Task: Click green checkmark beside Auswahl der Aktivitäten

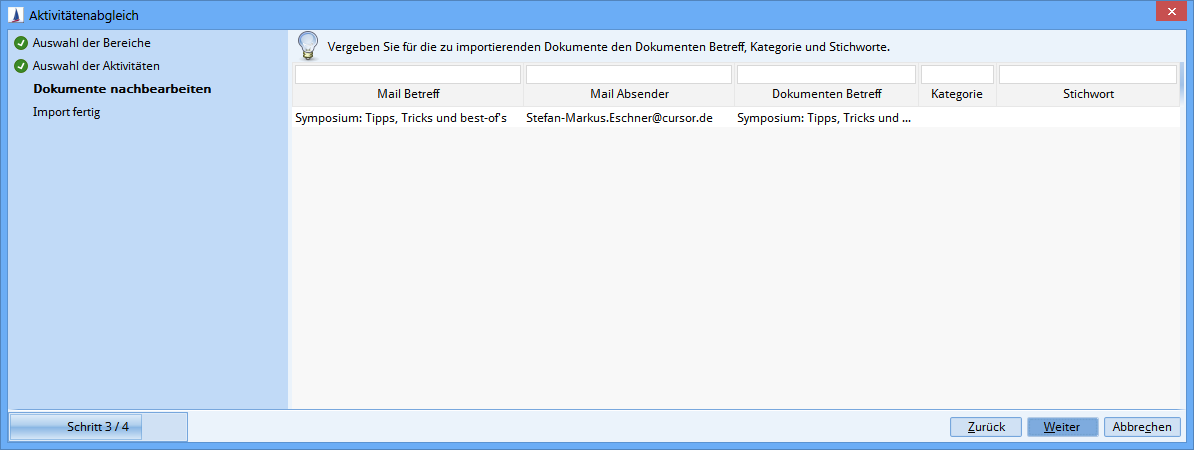Action: click(x=20, y=66)
